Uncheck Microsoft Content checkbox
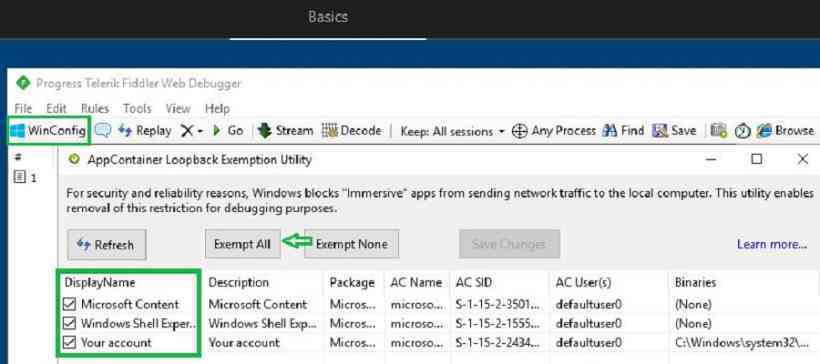Screen dimensions: 820x364 [69, 304]
